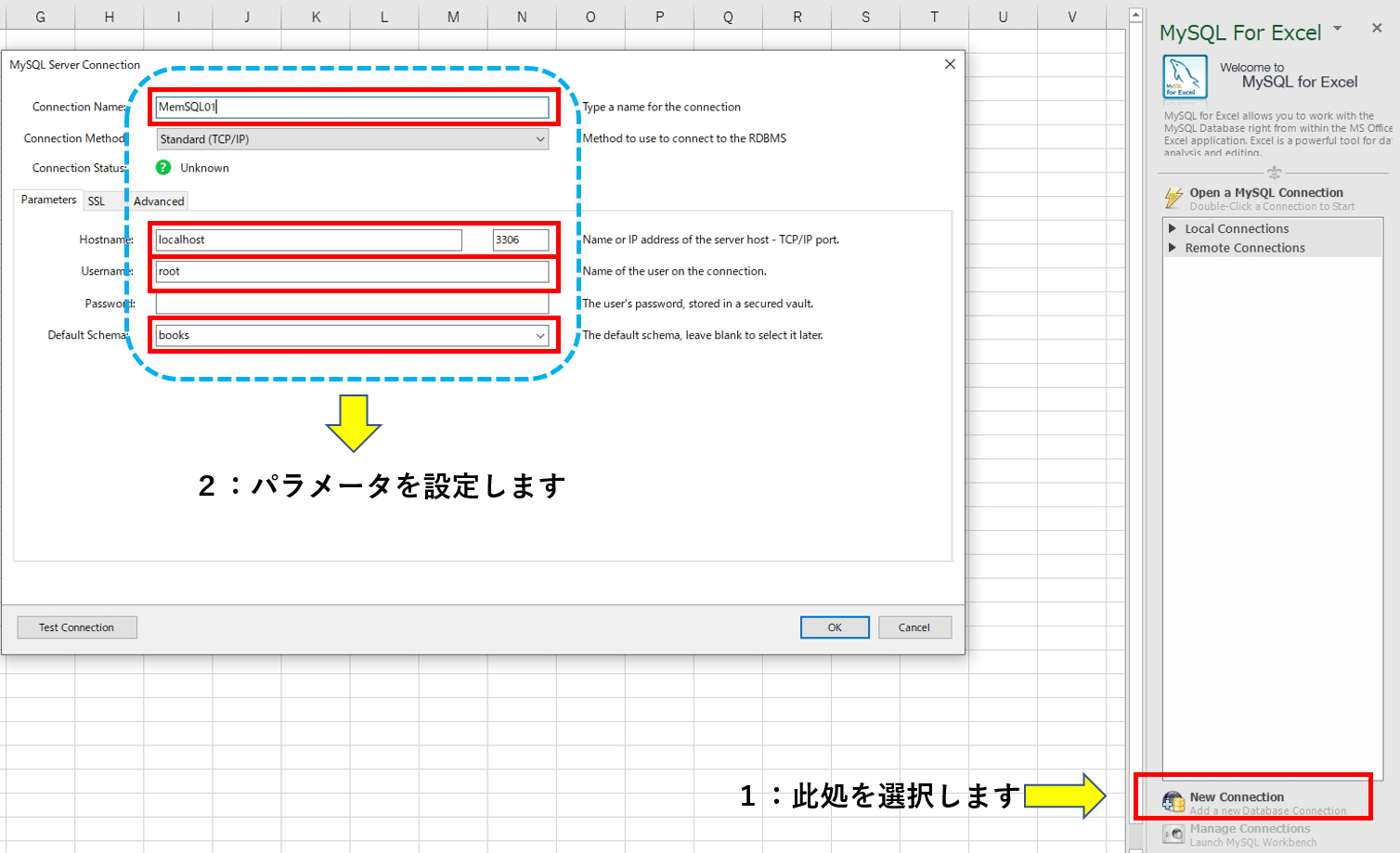Select column V header in Excel
The width and height of the screenshot is (1400, 853).
pyautogui.click(x=1071, y=17)
